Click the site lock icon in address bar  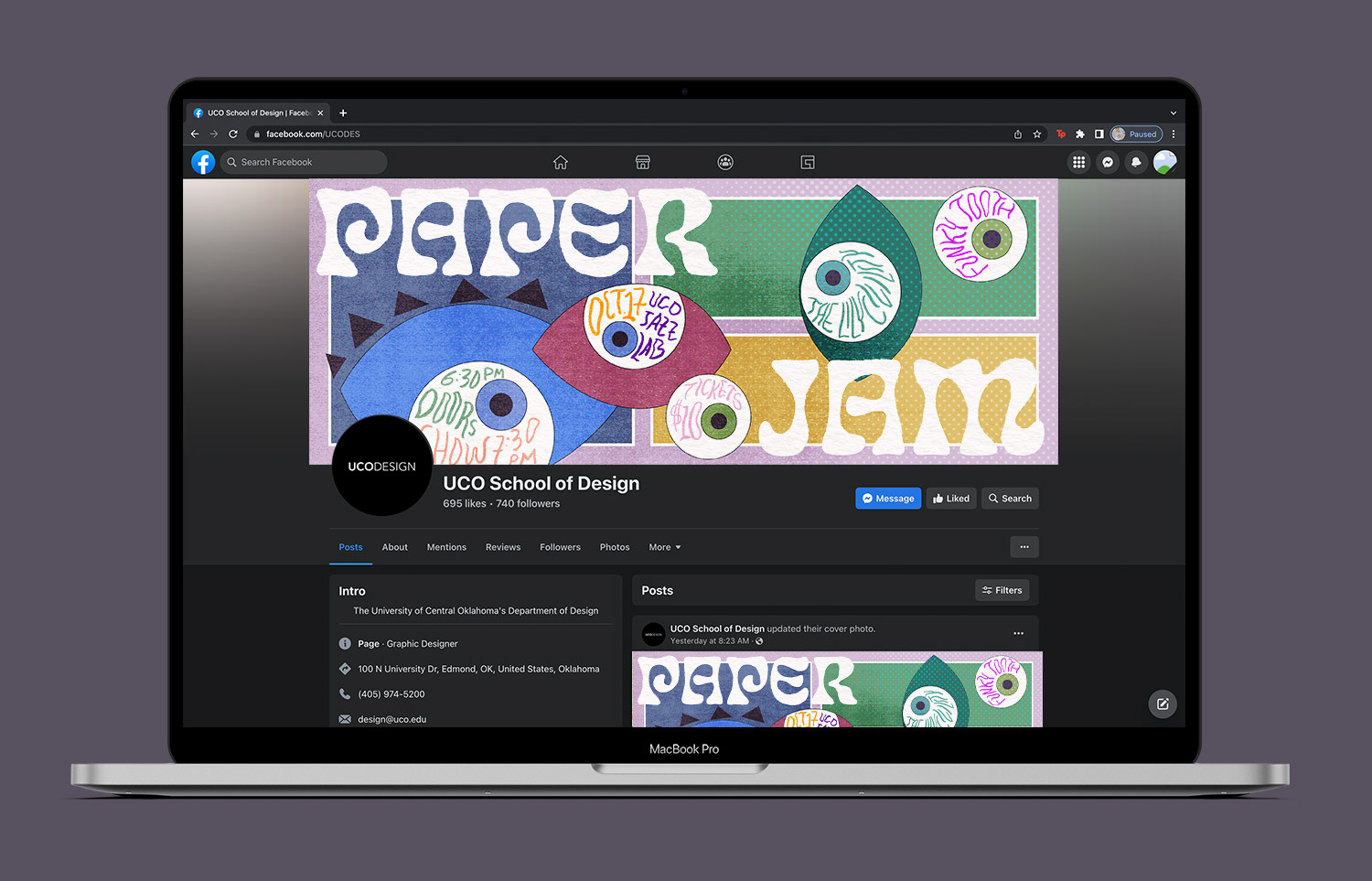pyautogui.click(x=257, y=134)
